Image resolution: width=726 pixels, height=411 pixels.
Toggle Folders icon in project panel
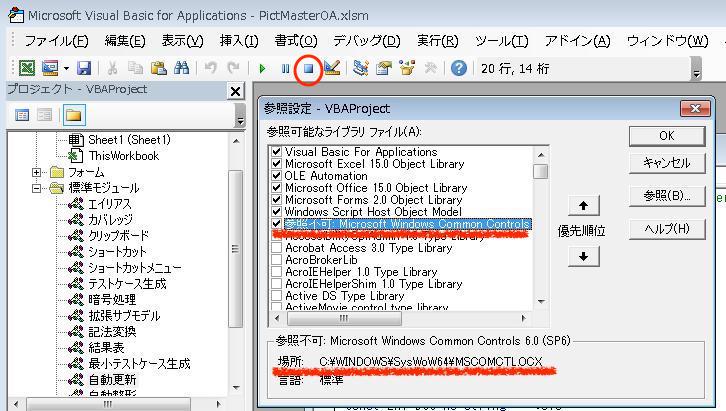pos(74,115)
